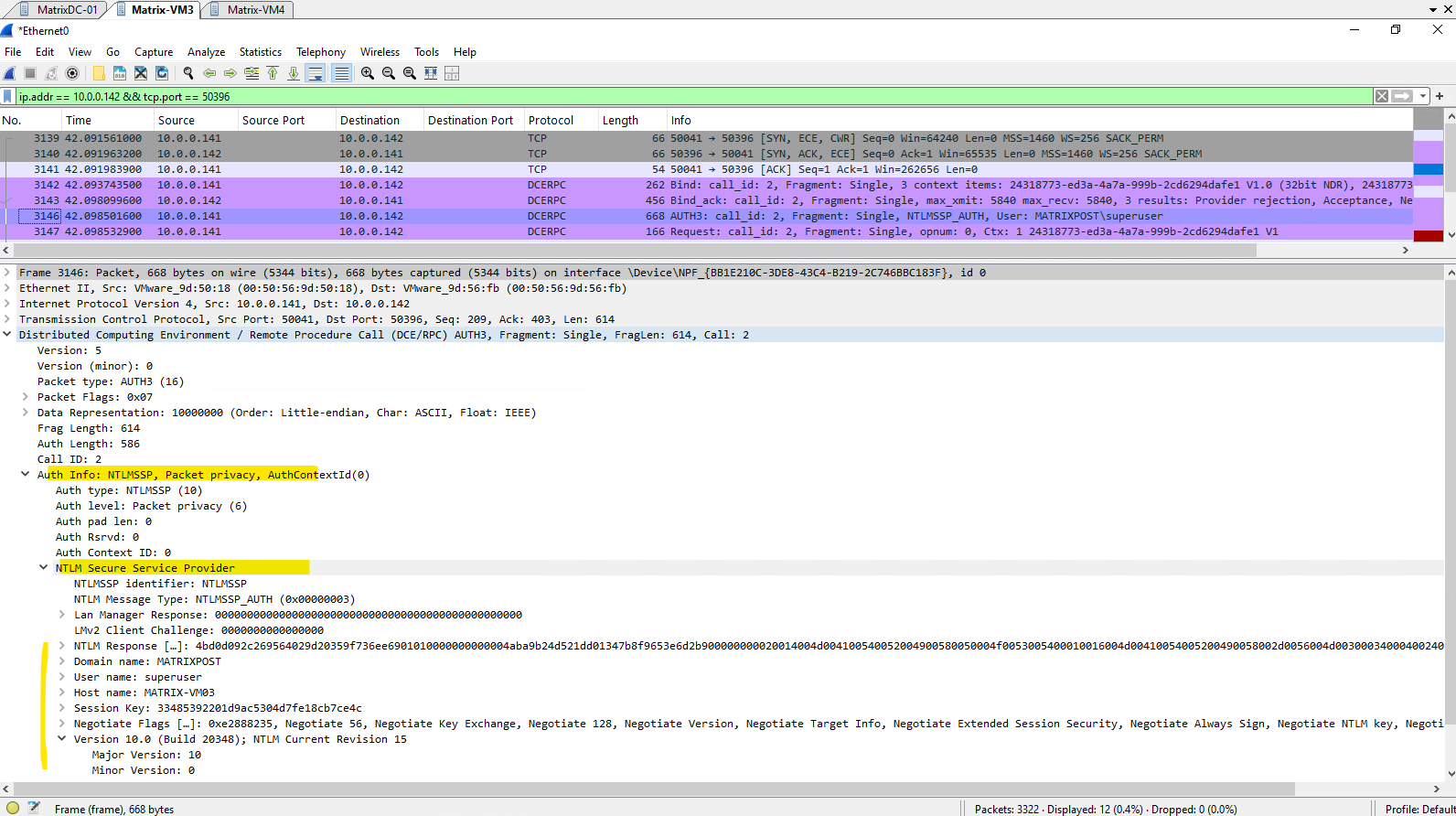Click the packet list horizontal scrollbar
Image resolution: width=1456 pixels, height=816 pixels.
(636, 250)
